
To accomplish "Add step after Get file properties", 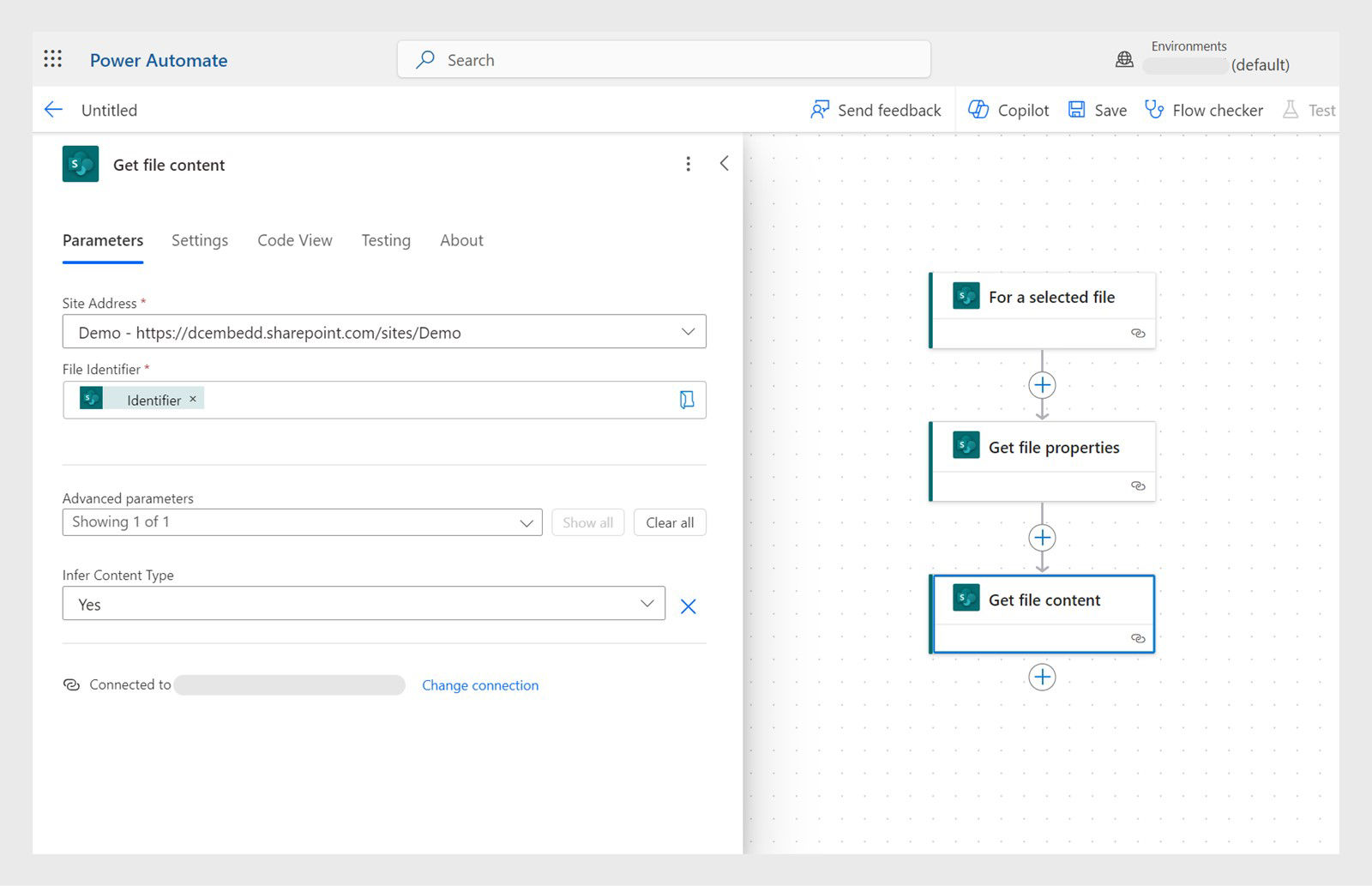I will pyautogui.click(x=1042, y=538).
